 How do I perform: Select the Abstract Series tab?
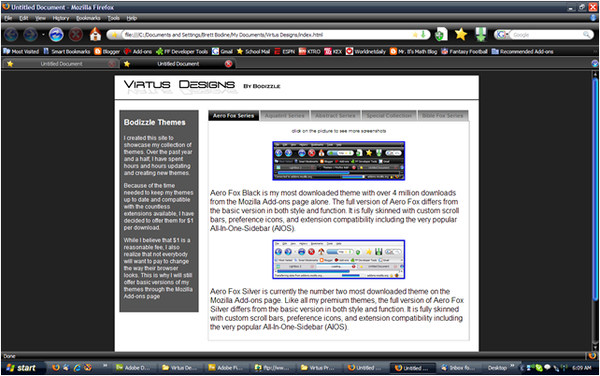coord(335,116)
